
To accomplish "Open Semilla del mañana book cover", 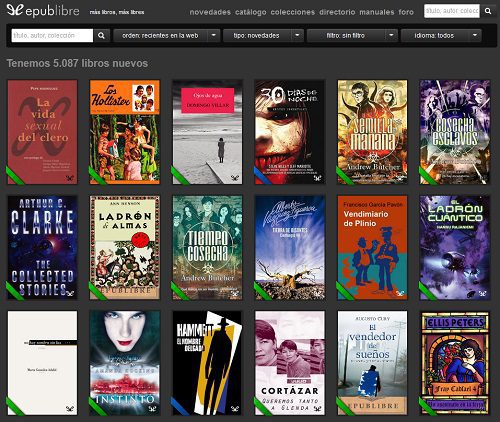I will tap(372, 132).
